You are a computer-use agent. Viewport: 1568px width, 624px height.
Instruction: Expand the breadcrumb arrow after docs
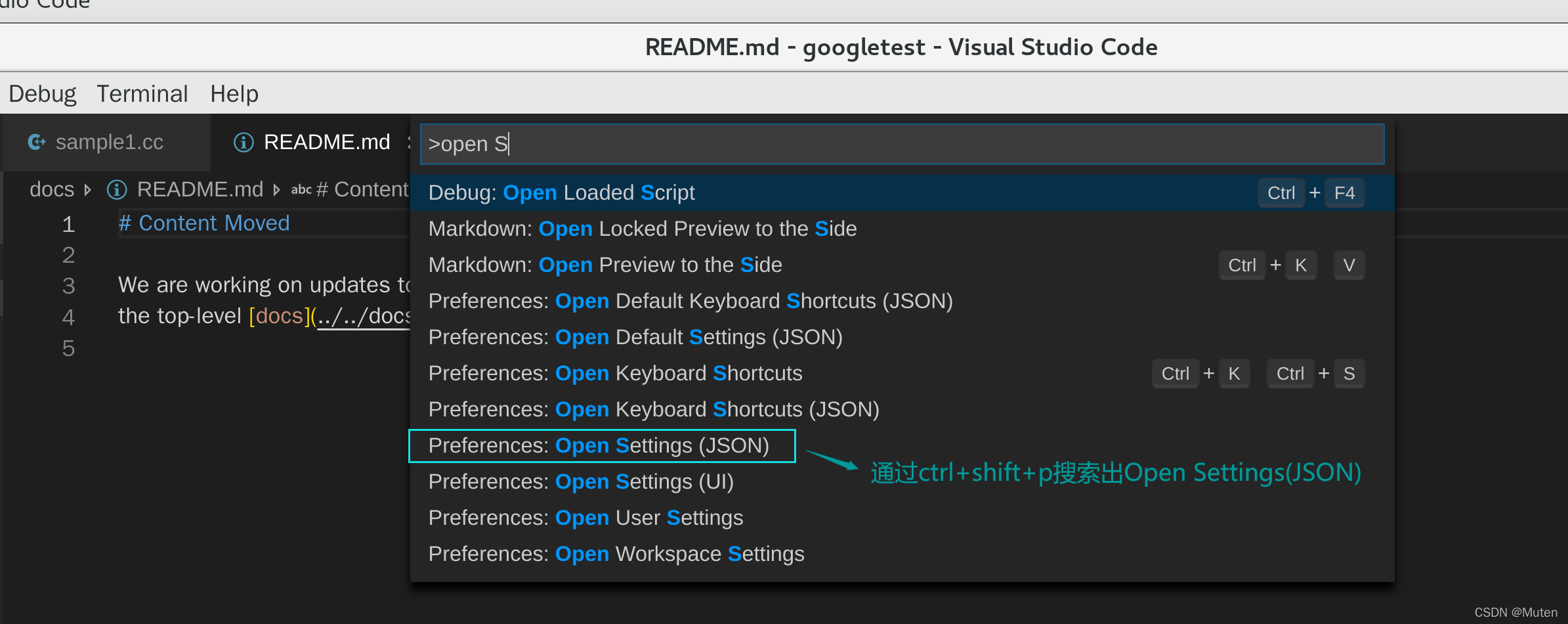pyautogui.click(x=88, y=190)
